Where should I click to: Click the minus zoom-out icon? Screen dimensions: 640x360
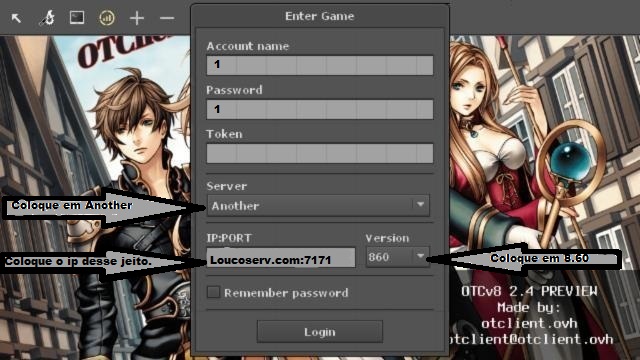[167, 18]
